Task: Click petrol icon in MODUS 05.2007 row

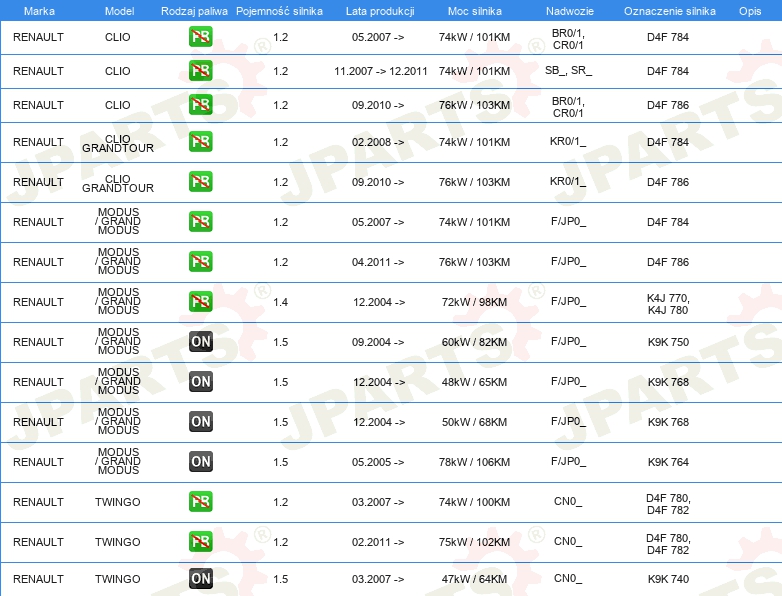Action: tap(200, 221)
